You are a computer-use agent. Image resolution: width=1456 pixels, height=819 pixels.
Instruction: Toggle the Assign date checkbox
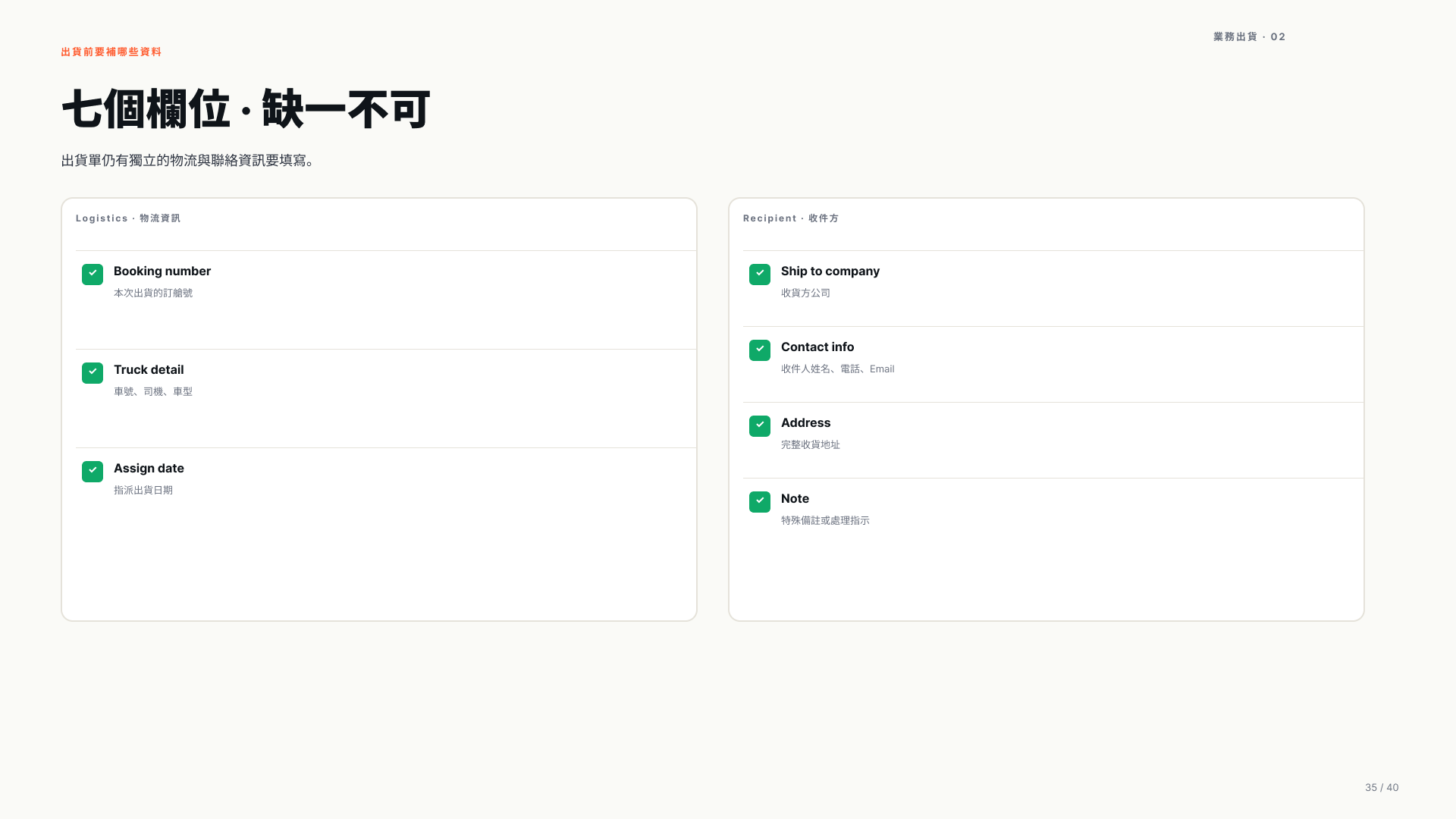[x=93, y=472]
